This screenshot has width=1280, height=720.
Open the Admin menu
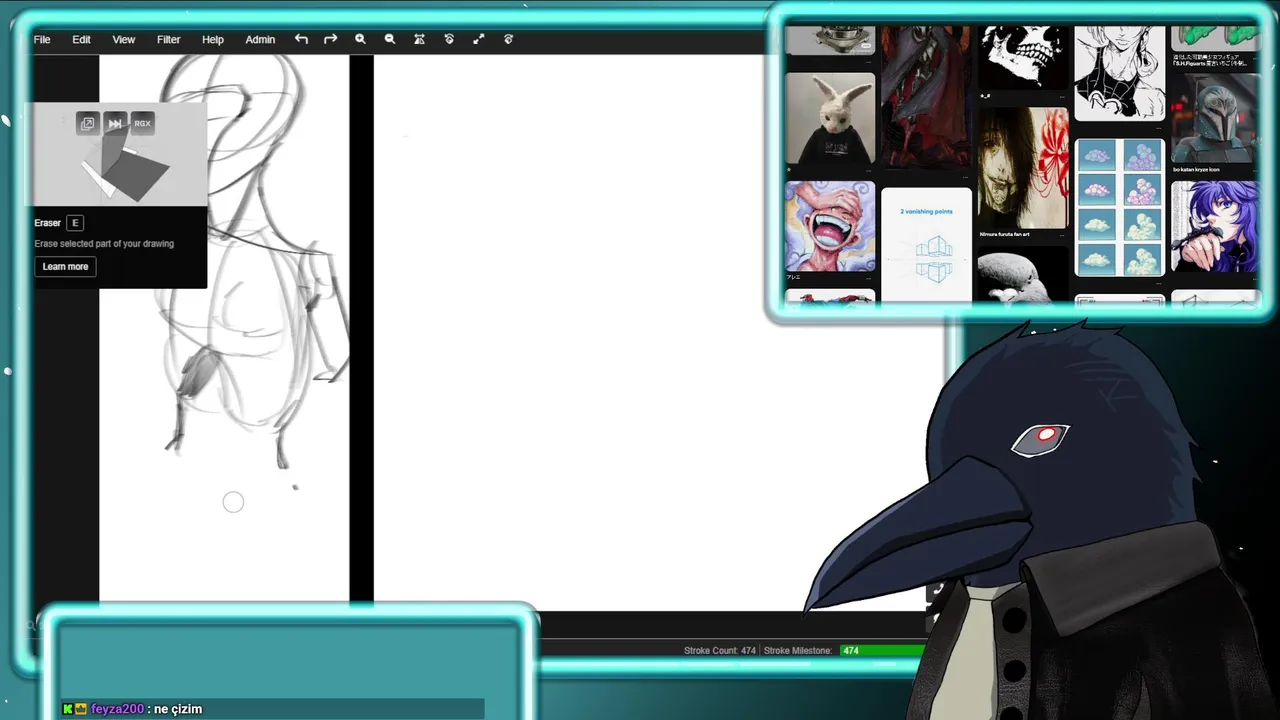(x=260, y=40)
